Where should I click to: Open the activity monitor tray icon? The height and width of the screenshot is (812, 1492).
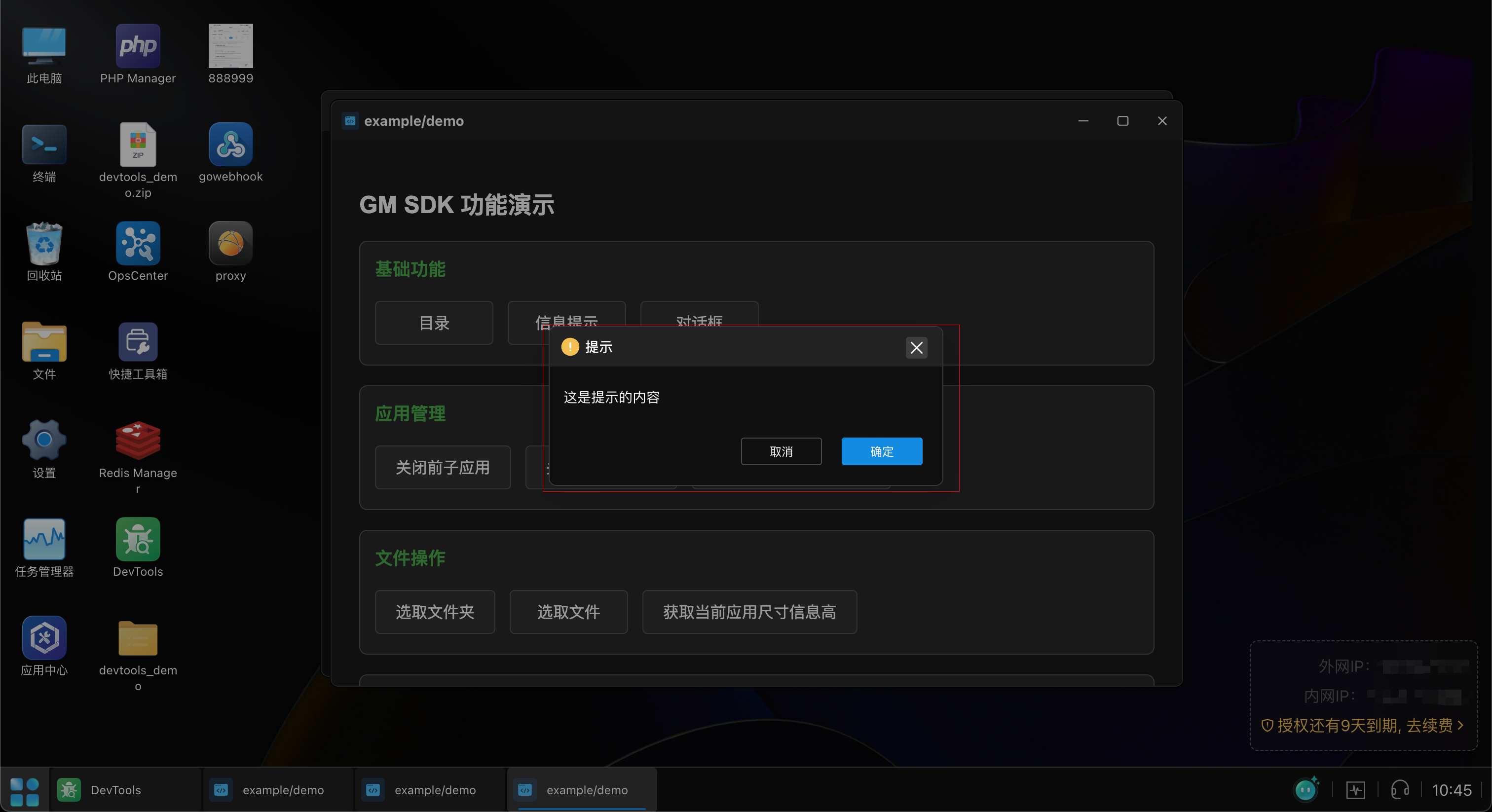pyautogui.click(x=1356, y=791)
